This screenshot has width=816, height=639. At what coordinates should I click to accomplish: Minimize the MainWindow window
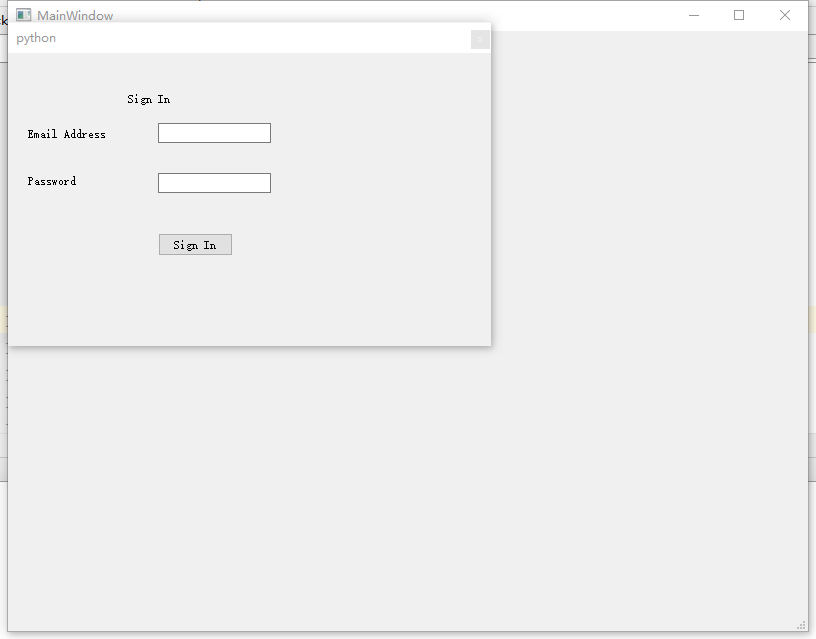click(694, 15)
